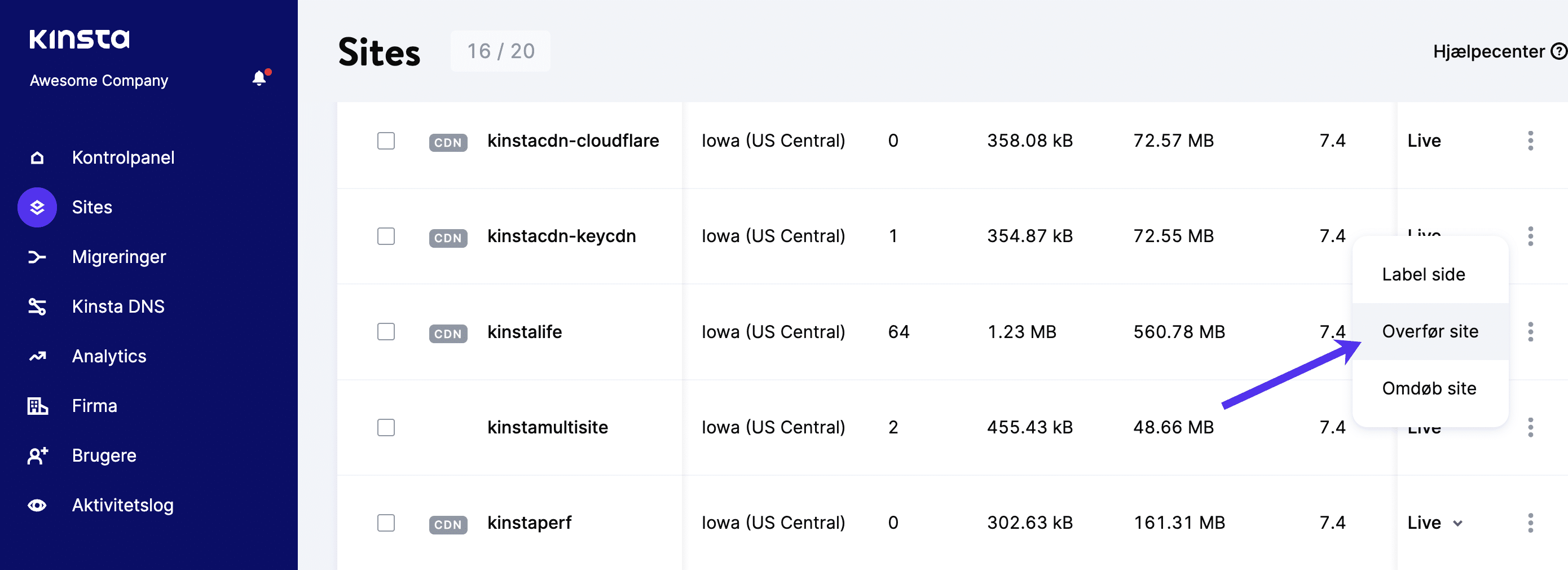This screenshot has width=1568, height=570.
Task: Check the kinstaperf site checkbox
Action: [x=386, y=523]
